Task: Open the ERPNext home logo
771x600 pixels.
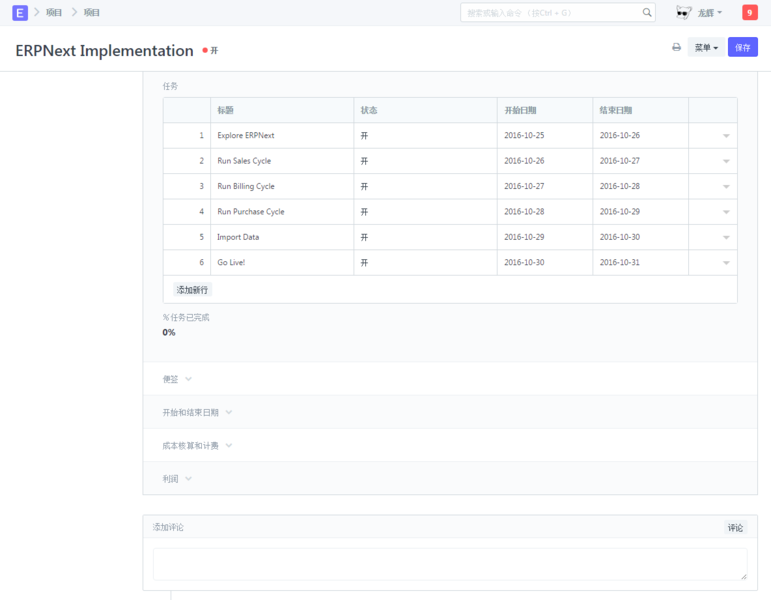Action: (x=20, y=13)
